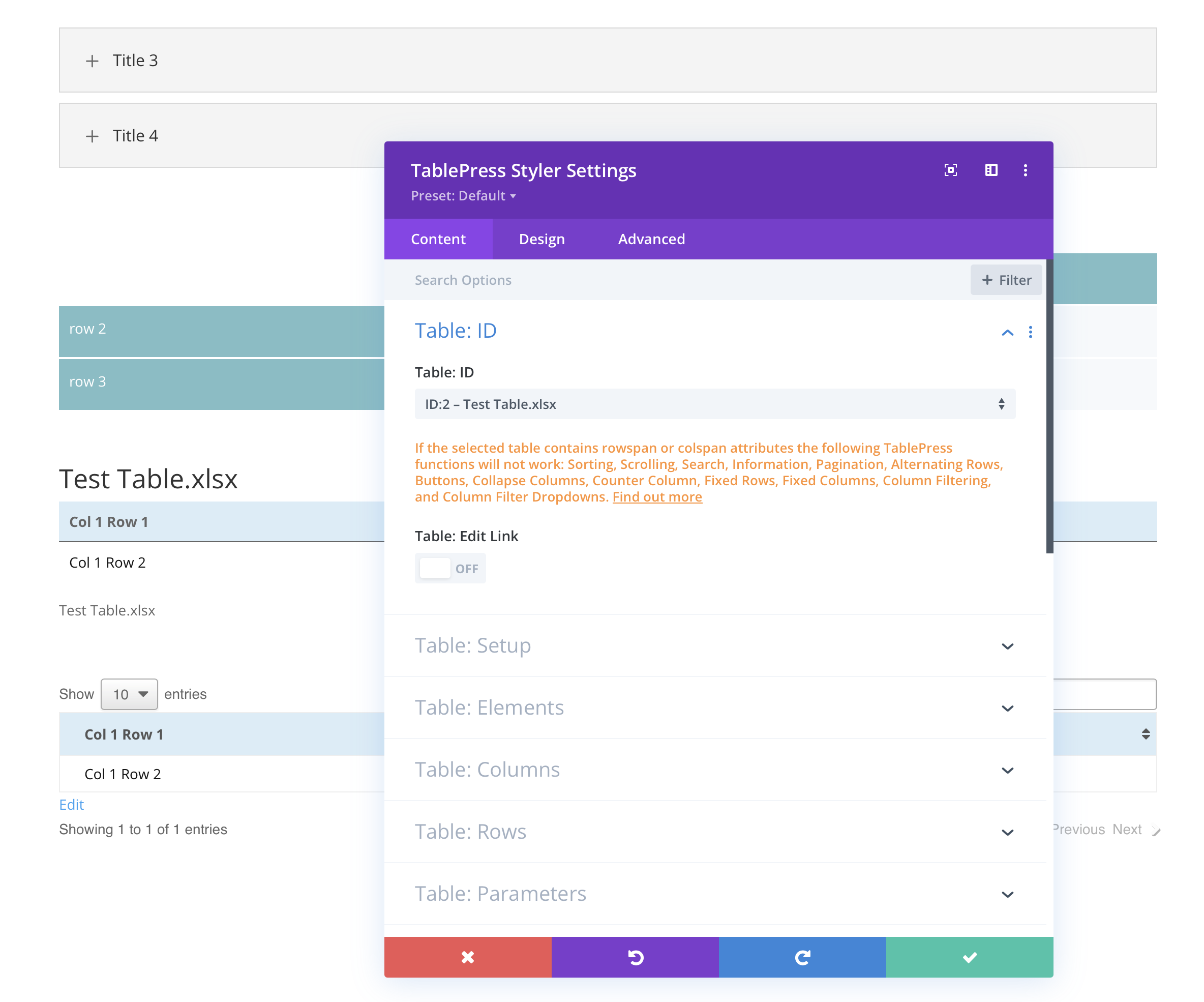Screen dimensions: 1204x1002
Task: Click the blue redo arrow button
Action: (x=803, y=957)
